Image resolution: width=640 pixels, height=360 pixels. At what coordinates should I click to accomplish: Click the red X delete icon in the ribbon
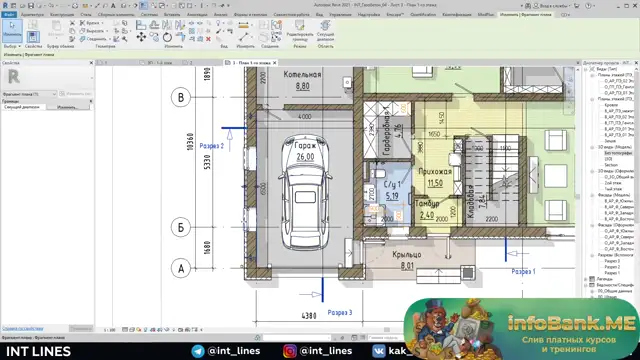pyautogui.click(x=208, y=39)
